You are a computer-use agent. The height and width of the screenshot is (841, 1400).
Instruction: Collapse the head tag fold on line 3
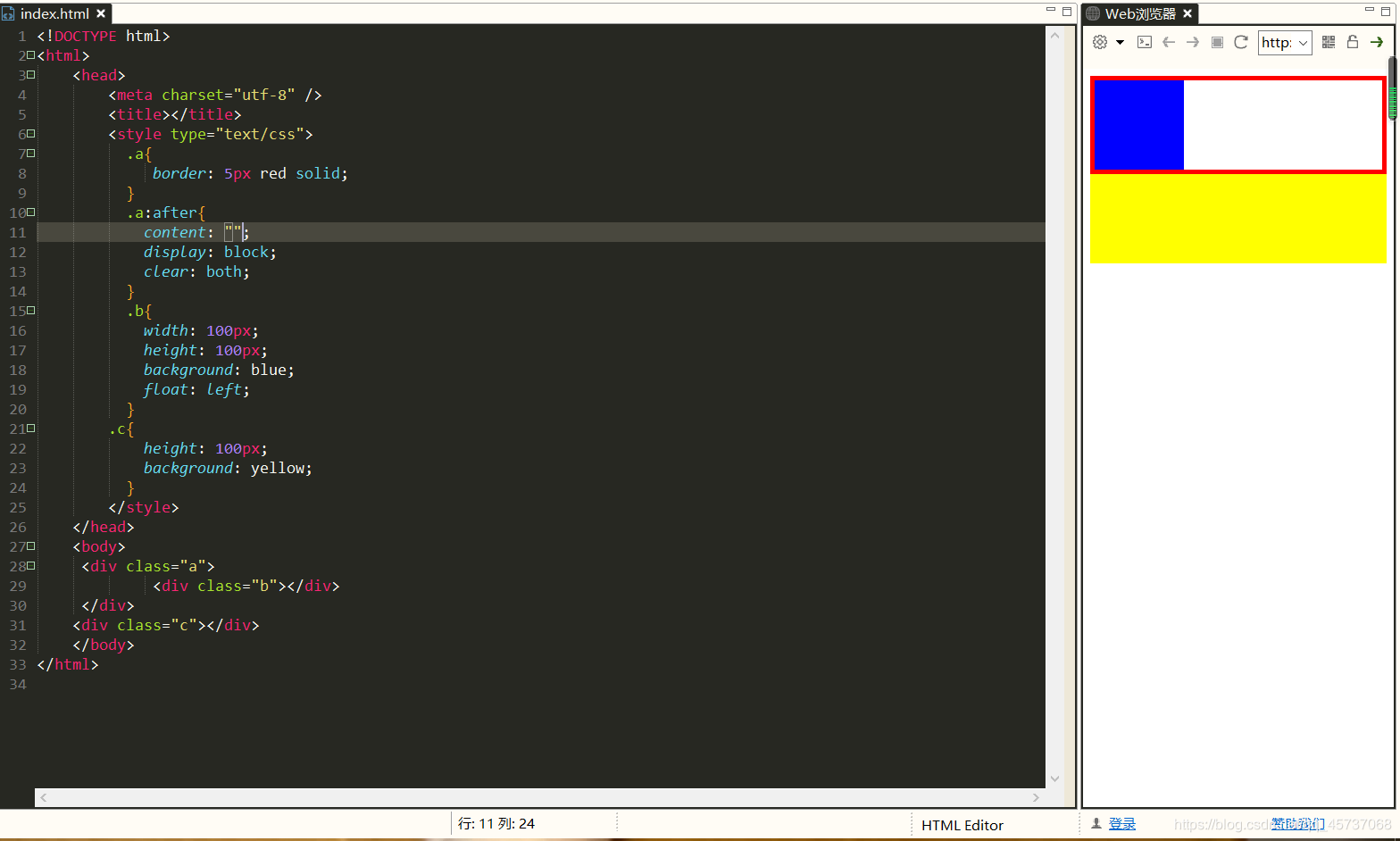point(31,75)
